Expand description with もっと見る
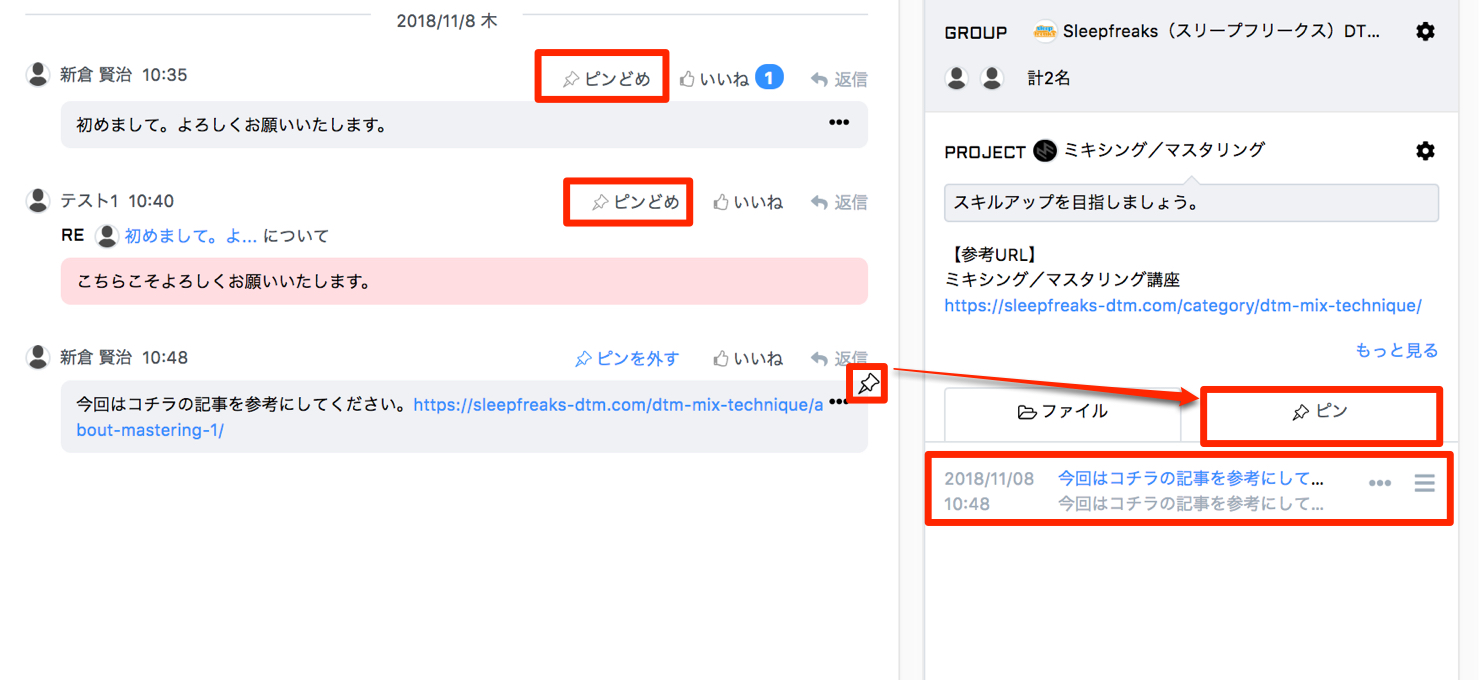The width and height of the screenshot is (1480, 680). tap(1396, 350)
